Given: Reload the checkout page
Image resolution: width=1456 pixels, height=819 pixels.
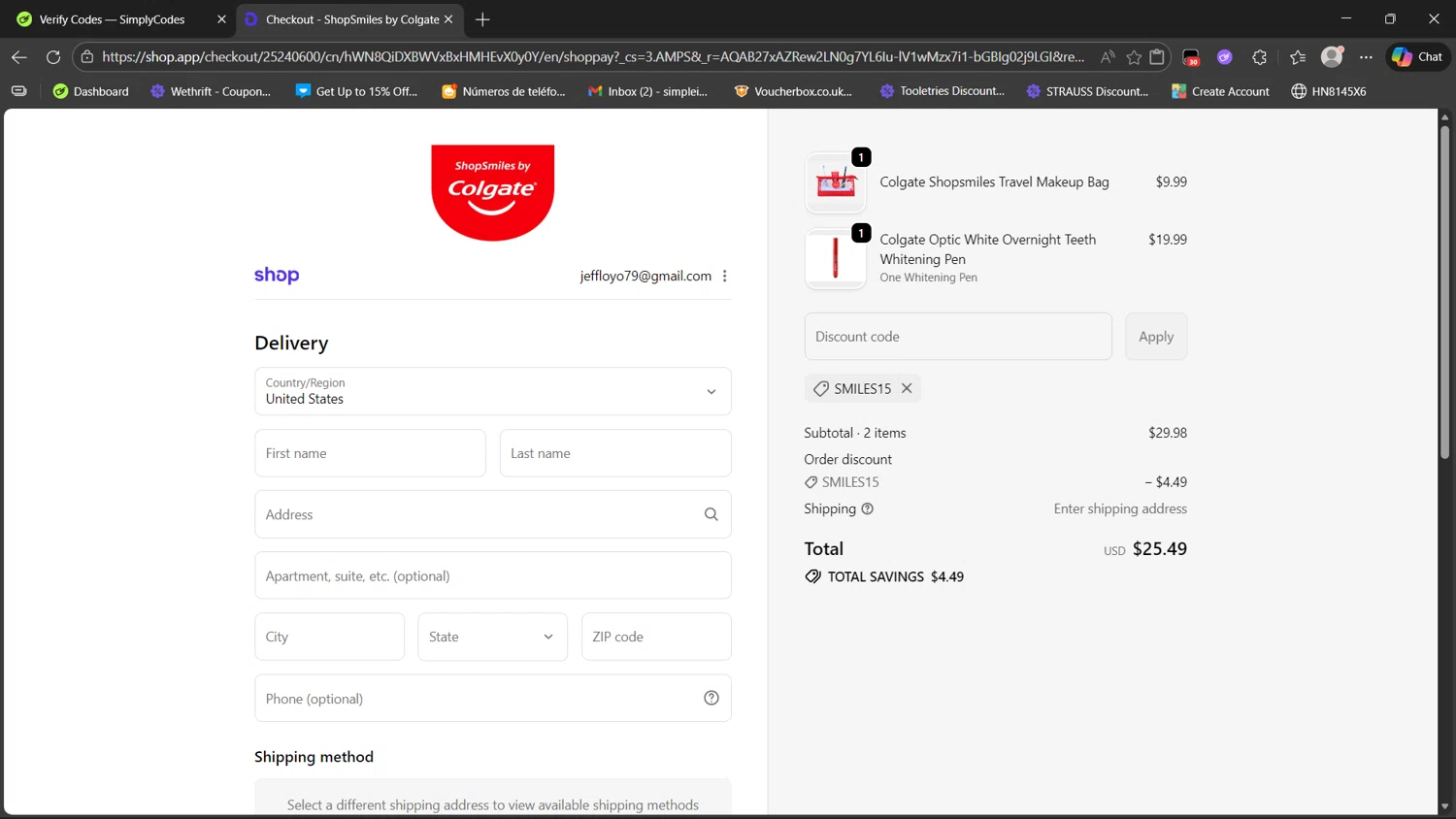Looking at the screenshot, I should pyautogui.click(x=53, y=57).
